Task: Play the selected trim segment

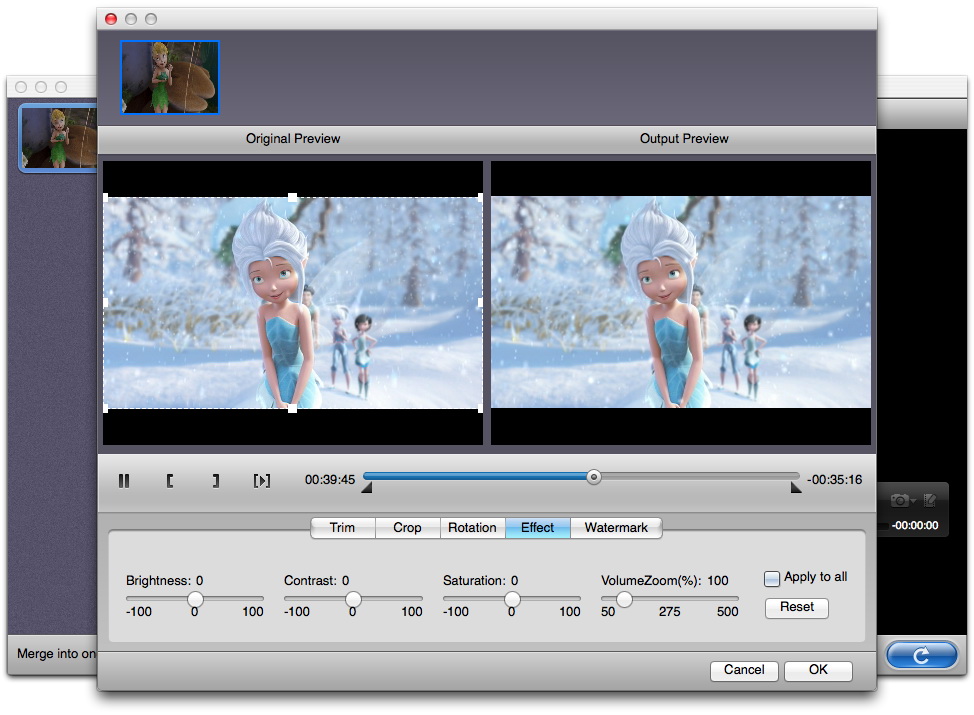Action: point(262,480)
